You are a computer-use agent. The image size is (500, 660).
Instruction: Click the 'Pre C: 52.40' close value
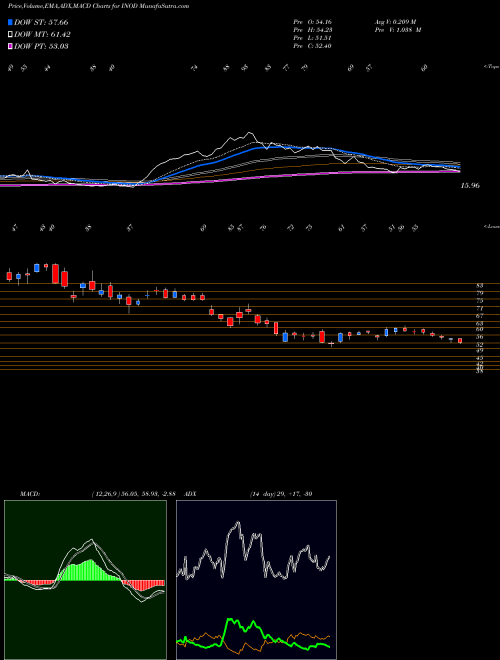313,46
